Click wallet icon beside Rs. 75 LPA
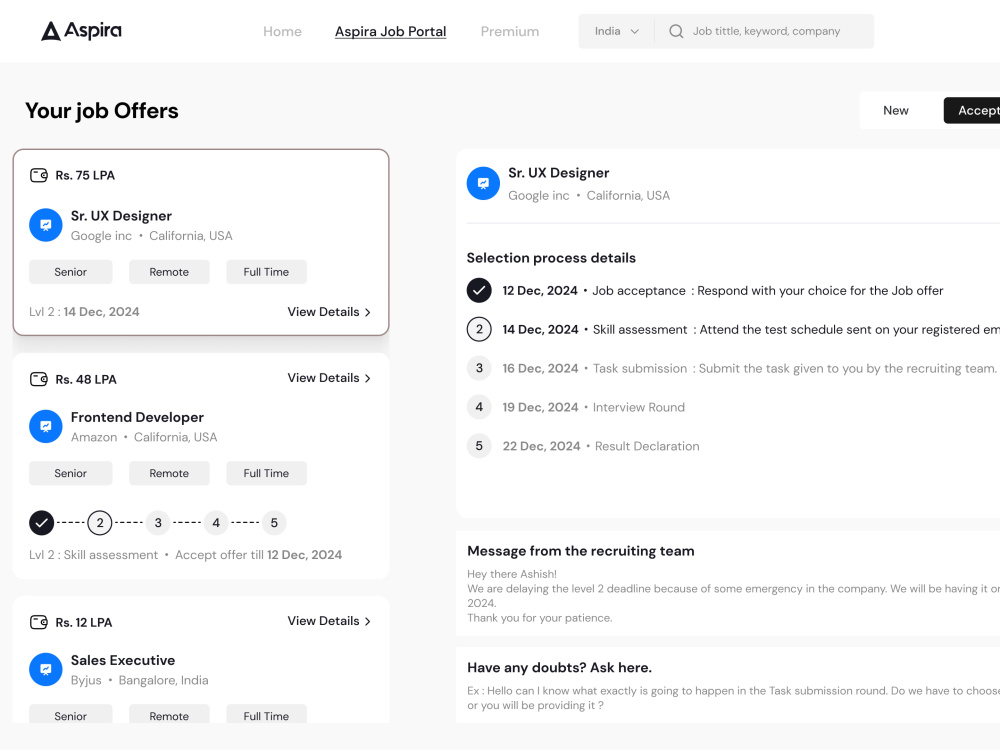This screenshot has height=750, width=1000. click(39, 175)
